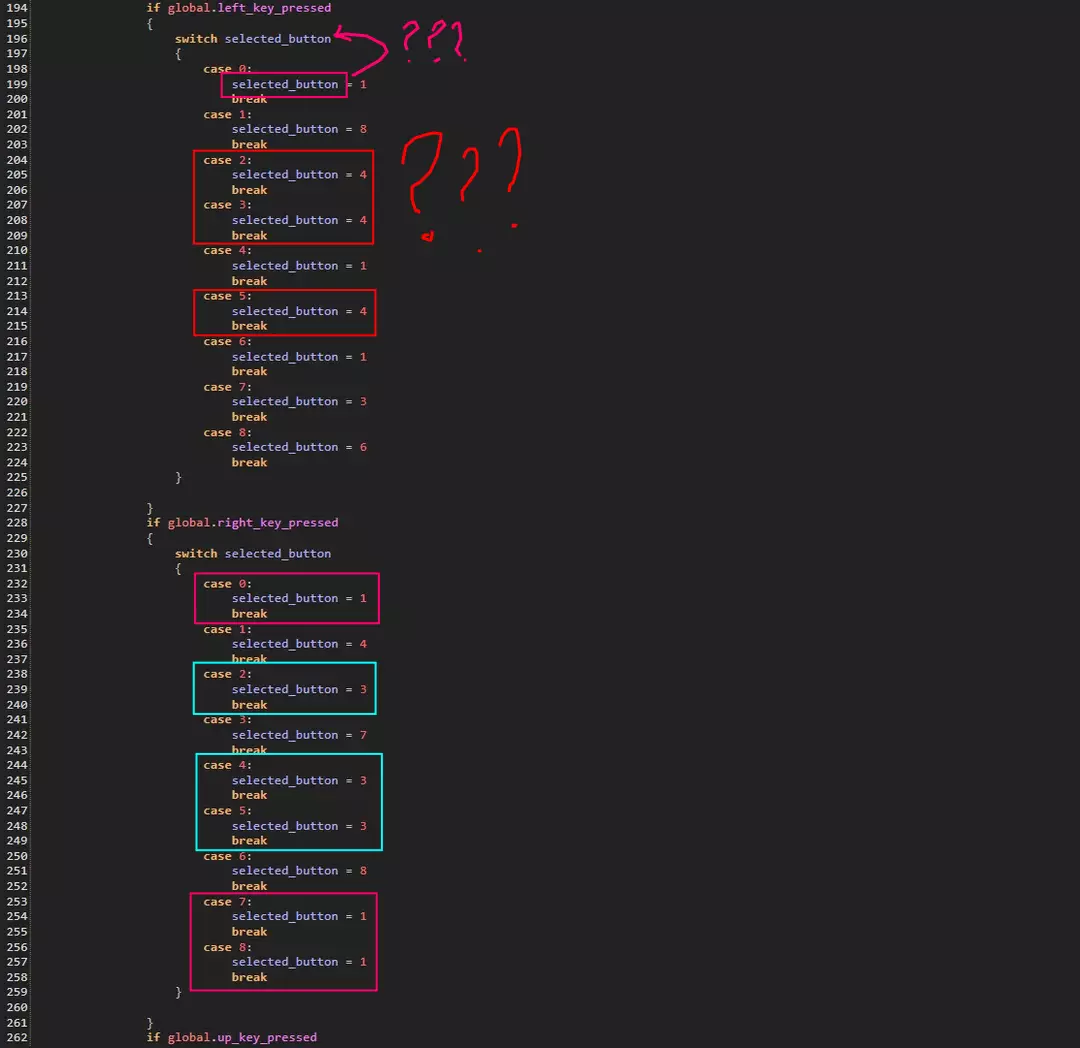Click "if global.up_key_pressed" on line 262
1080x1048 pixels.
click(x=231, y=1037)
